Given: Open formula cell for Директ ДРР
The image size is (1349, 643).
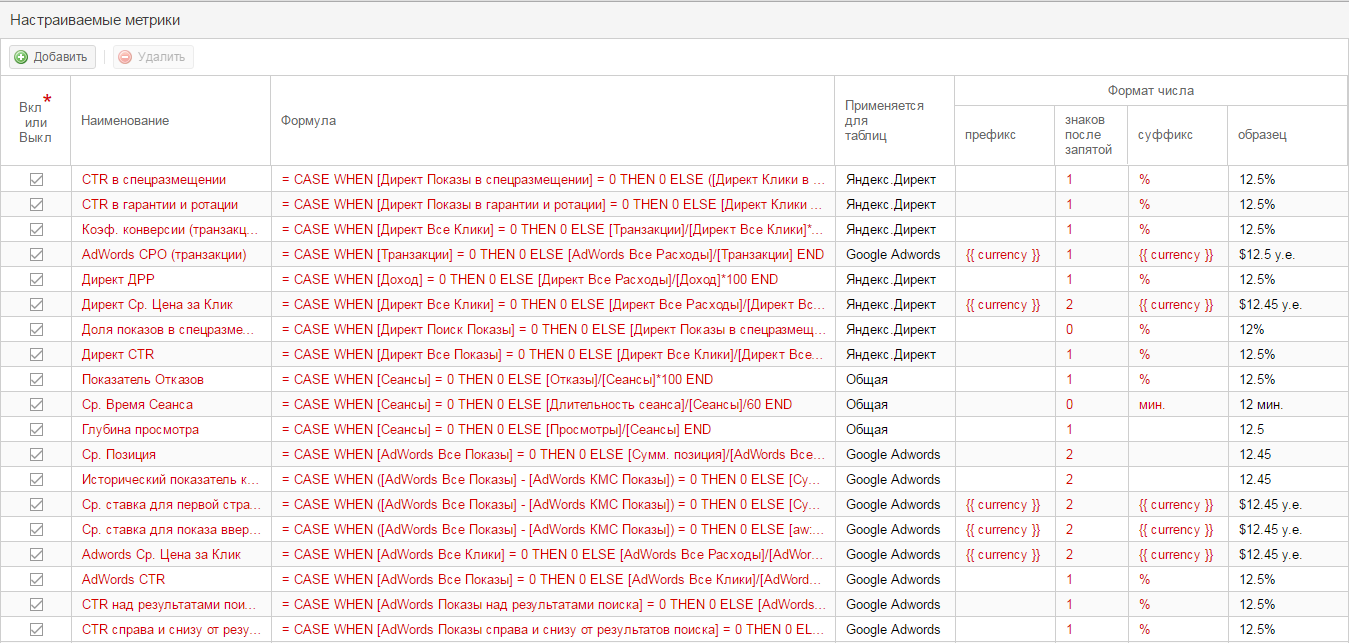Looking at the screenshot, I should pyautogui.click(x=529, y=280).
